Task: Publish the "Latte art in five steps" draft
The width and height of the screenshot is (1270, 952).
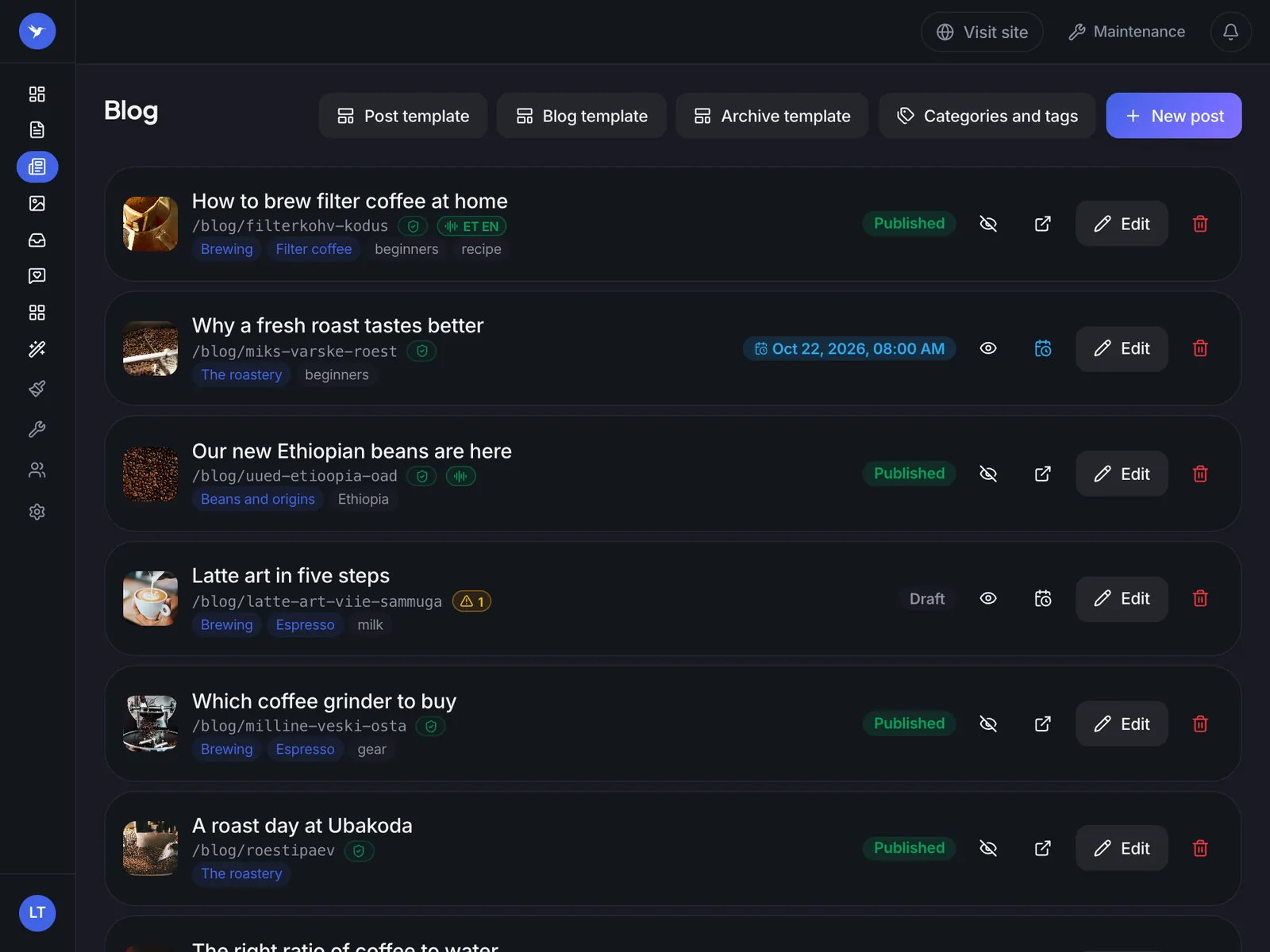Action: 988,599
